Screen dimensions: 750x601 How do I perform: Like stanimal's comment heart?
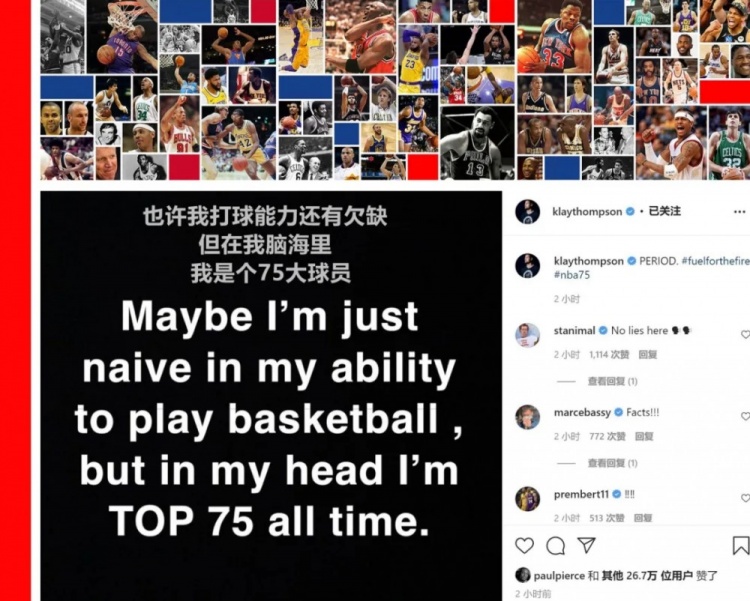(x=745, y=334)
